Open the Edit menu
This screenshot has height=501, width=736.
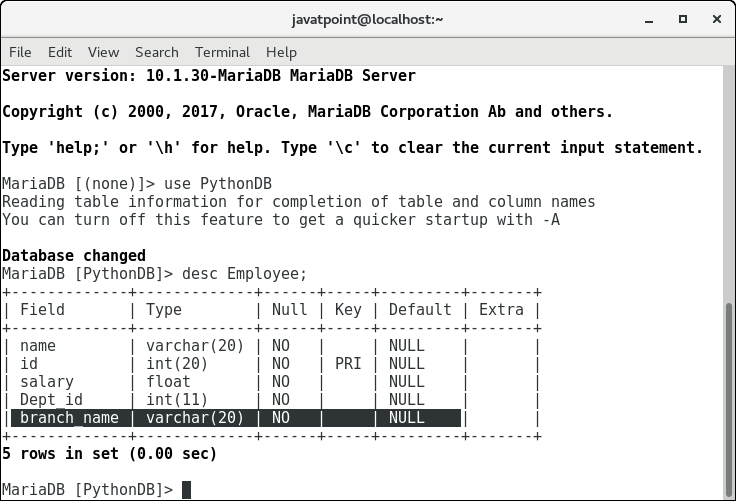pyautogui.click(x=60, y=52)
